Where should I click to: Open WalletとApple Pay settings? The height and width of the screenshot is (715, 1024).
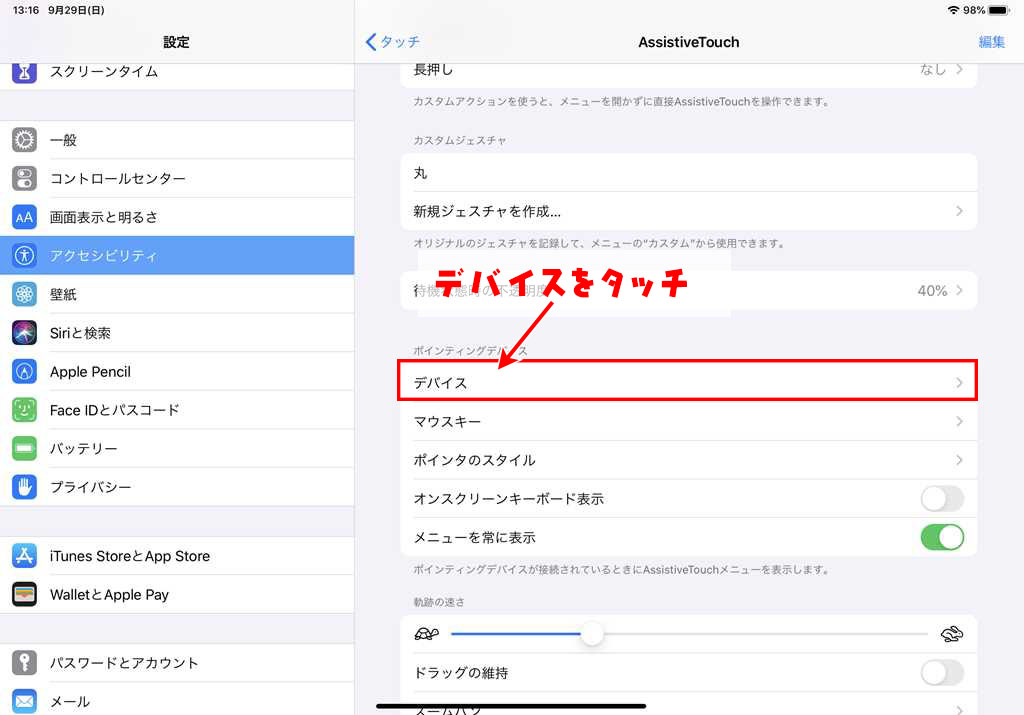177,594
